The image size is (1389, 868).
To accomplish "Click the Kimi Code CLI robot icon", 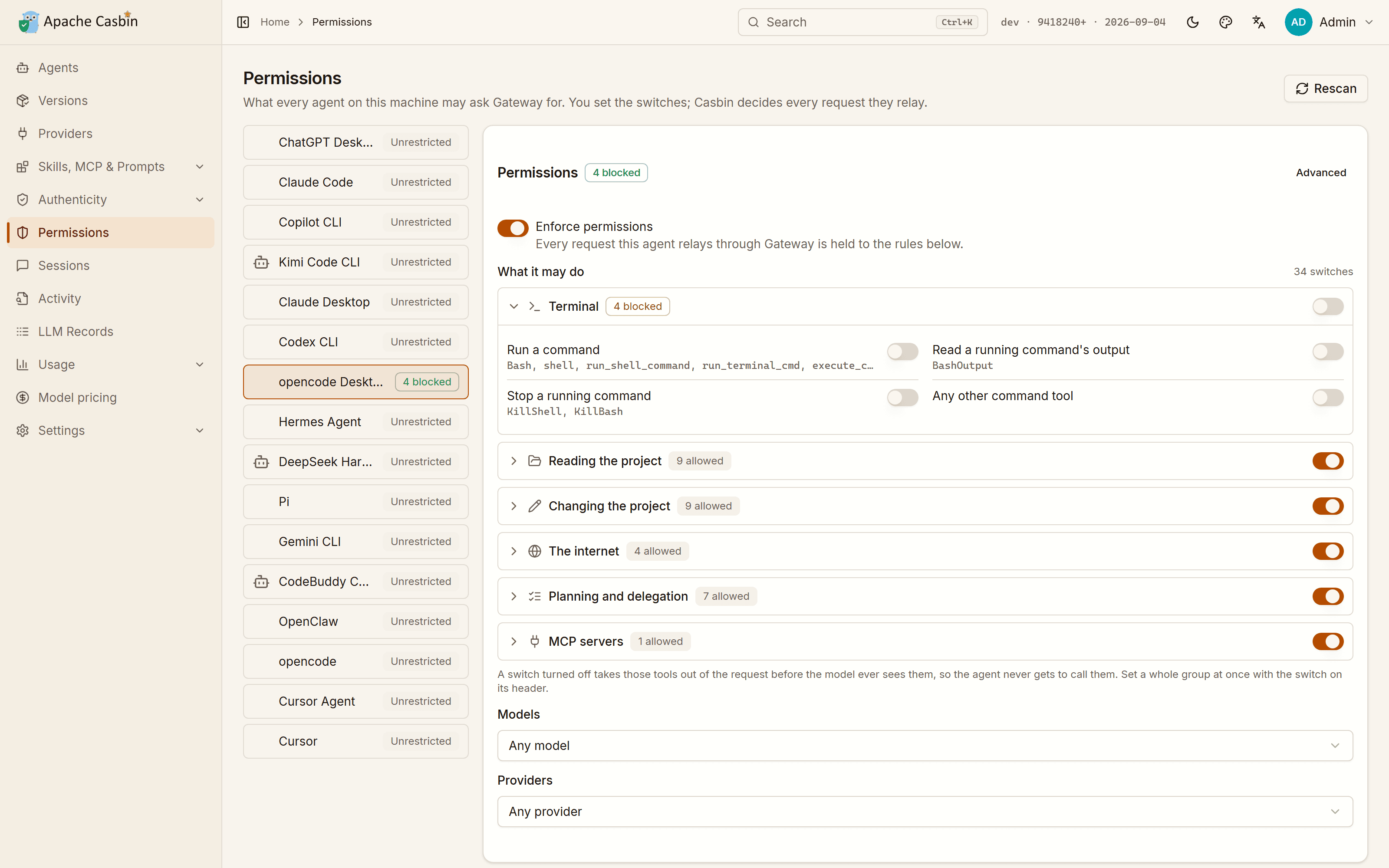I will [x=261, y=262].
